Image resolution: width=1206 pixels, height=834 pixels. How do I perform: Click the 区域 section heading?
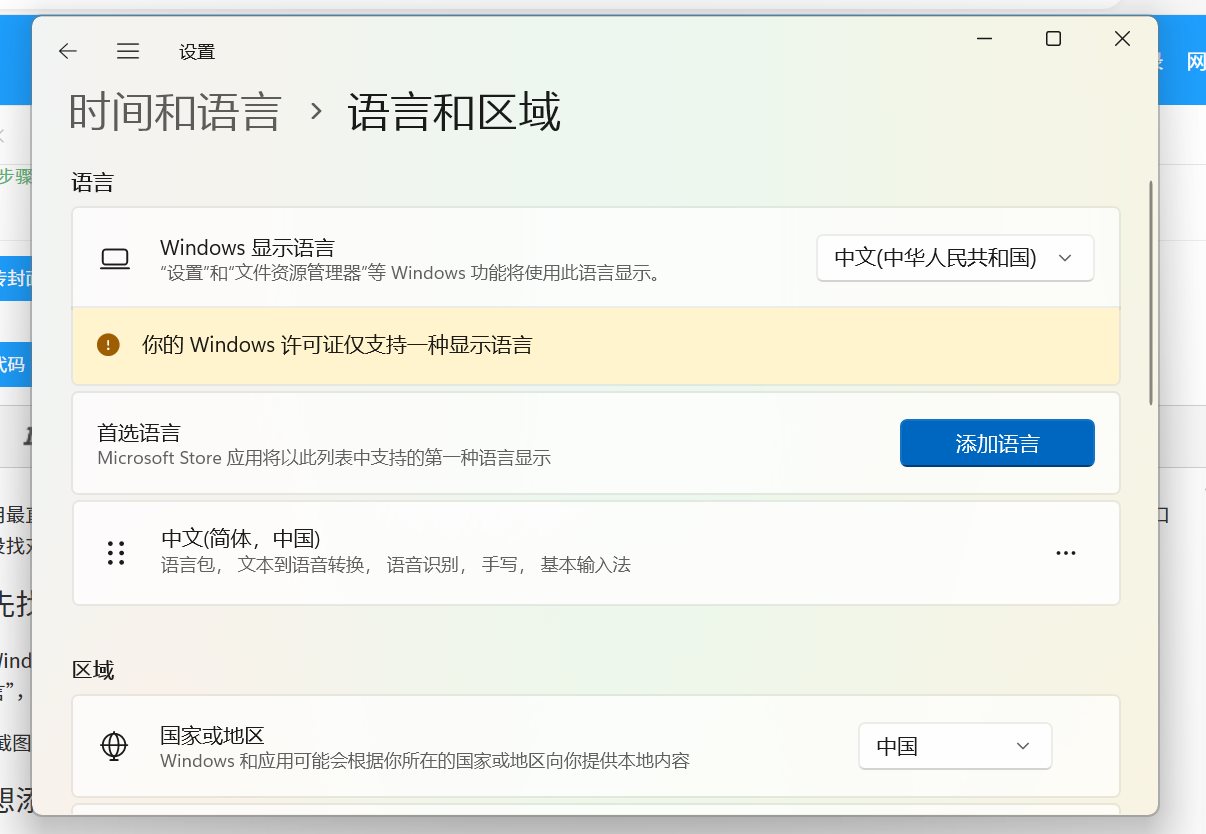[93, 670]
